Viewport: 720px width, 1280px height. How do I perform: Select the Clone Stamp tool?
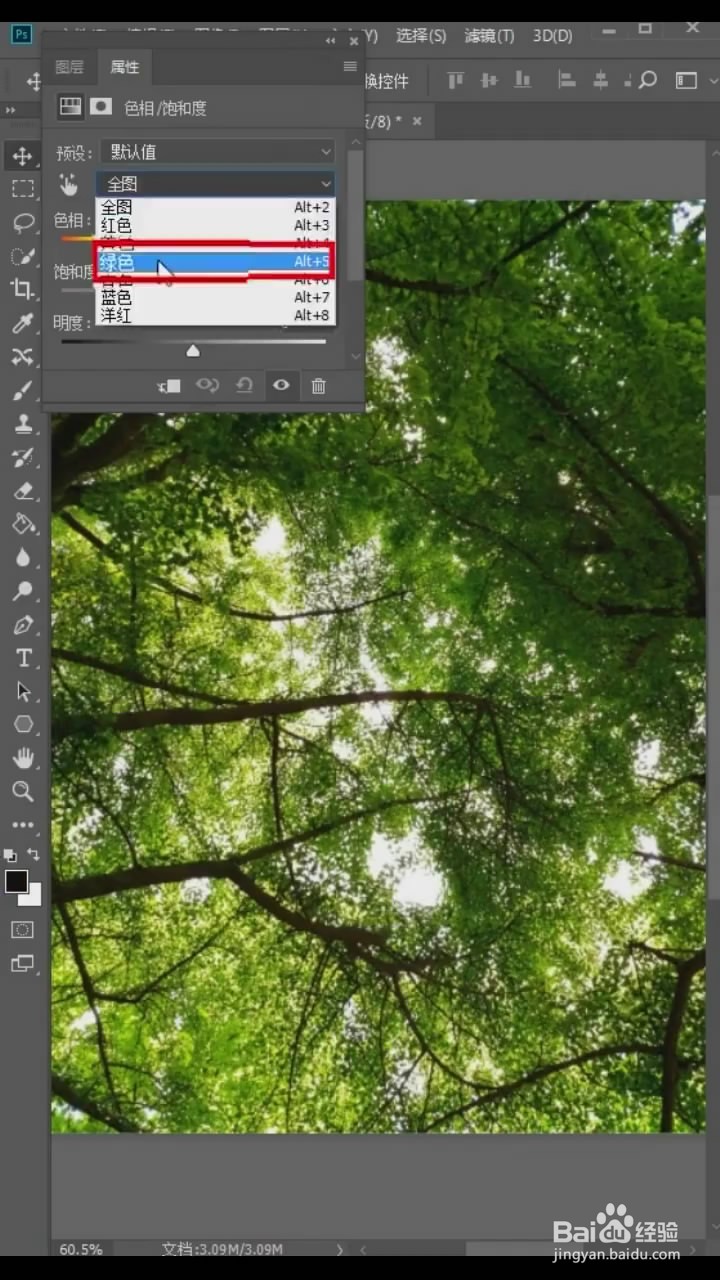(21, 424)
